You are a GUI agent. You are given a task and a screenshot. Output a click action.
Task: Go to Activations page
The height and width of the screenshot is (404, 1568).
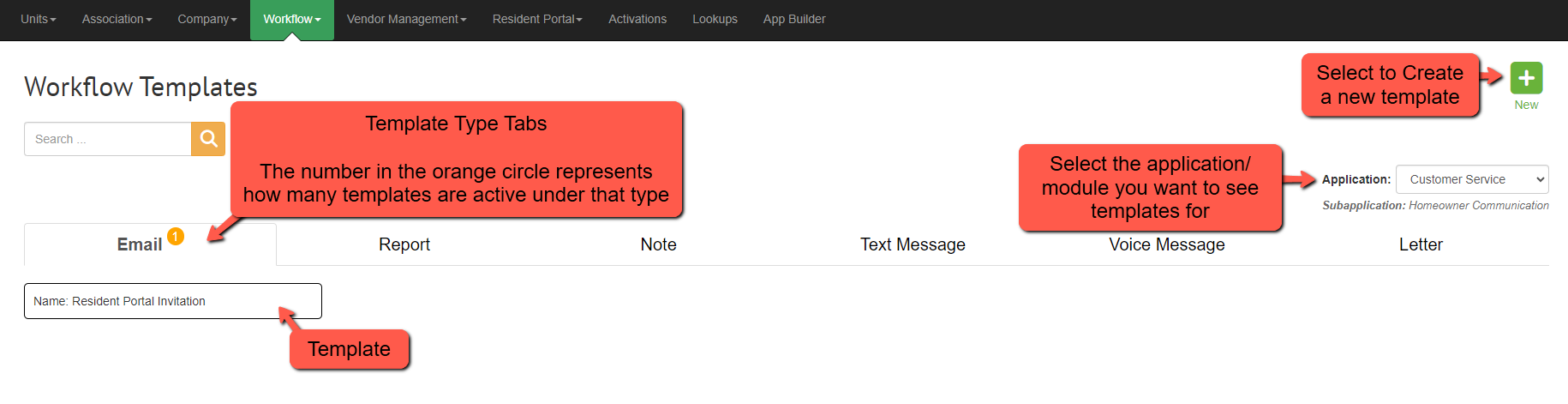pyautogui.click(x=637, y=19)
